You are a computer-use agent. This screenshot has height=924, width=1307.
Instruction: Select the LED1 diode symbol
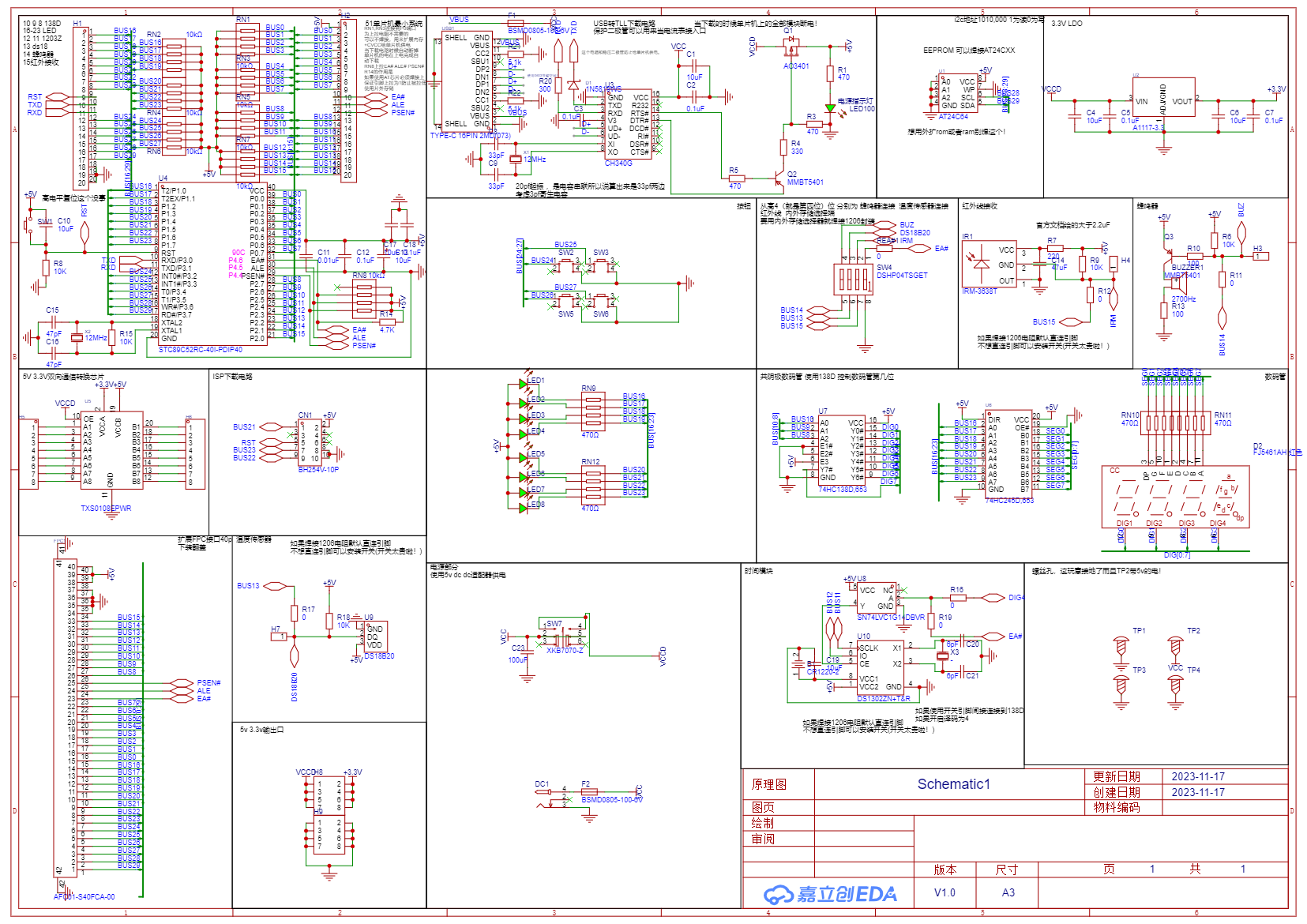(x=523, y=385)
